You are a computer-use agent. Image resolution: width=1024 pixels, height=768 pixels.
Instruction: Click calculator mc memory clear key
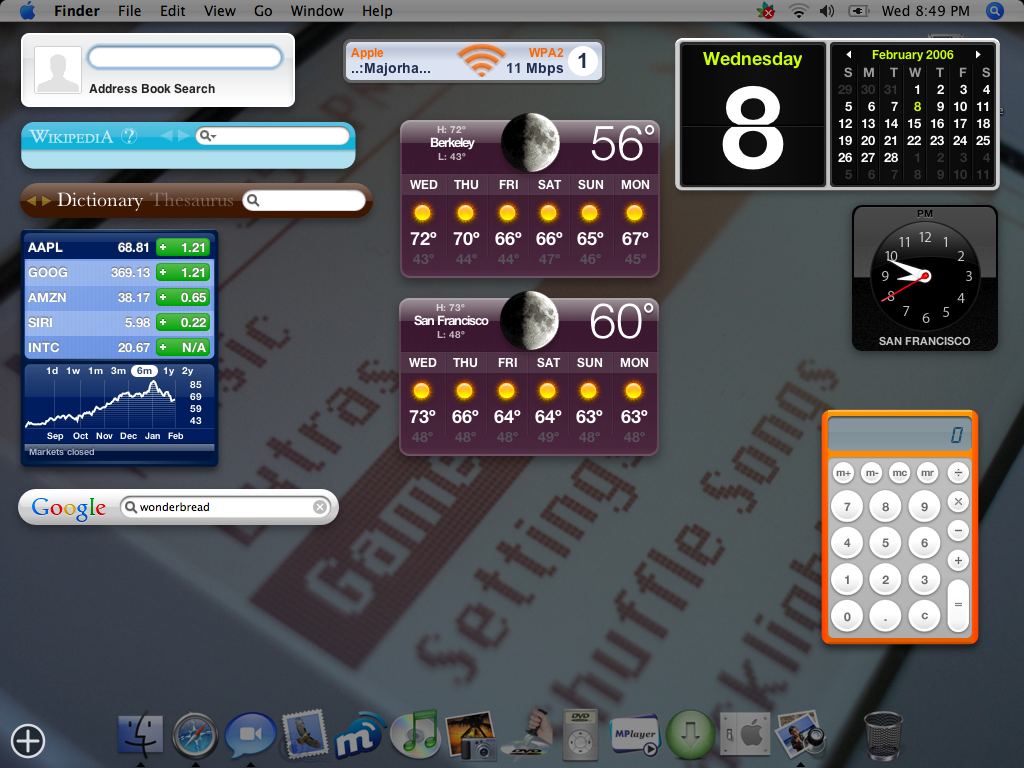coord(899,473)
